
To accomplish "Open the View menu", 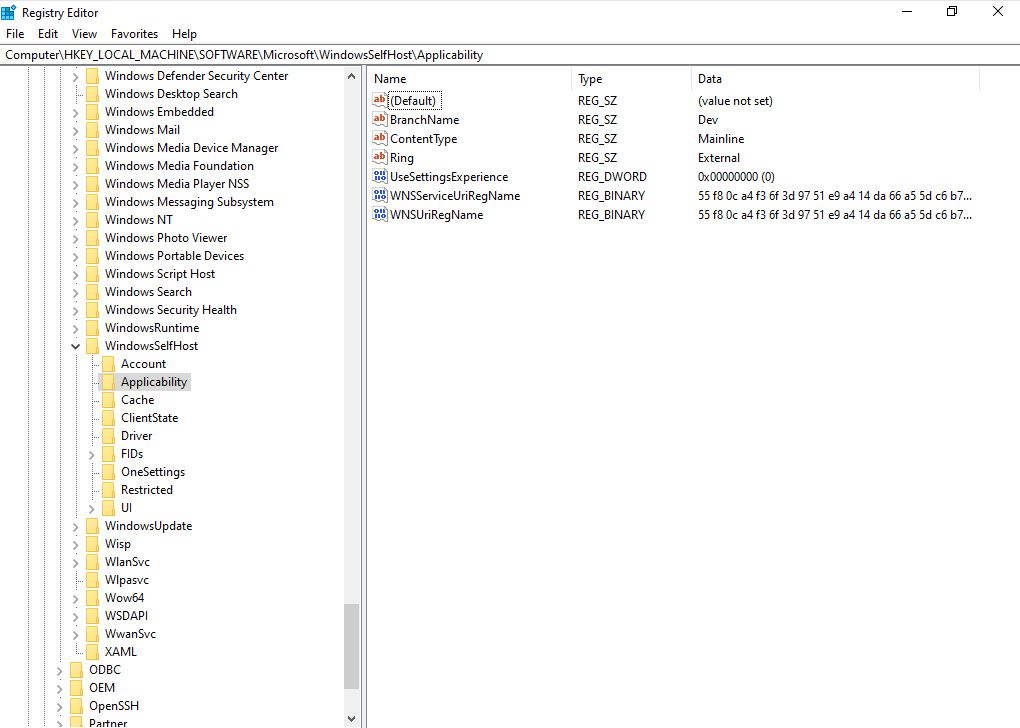I will coord(83,33).
